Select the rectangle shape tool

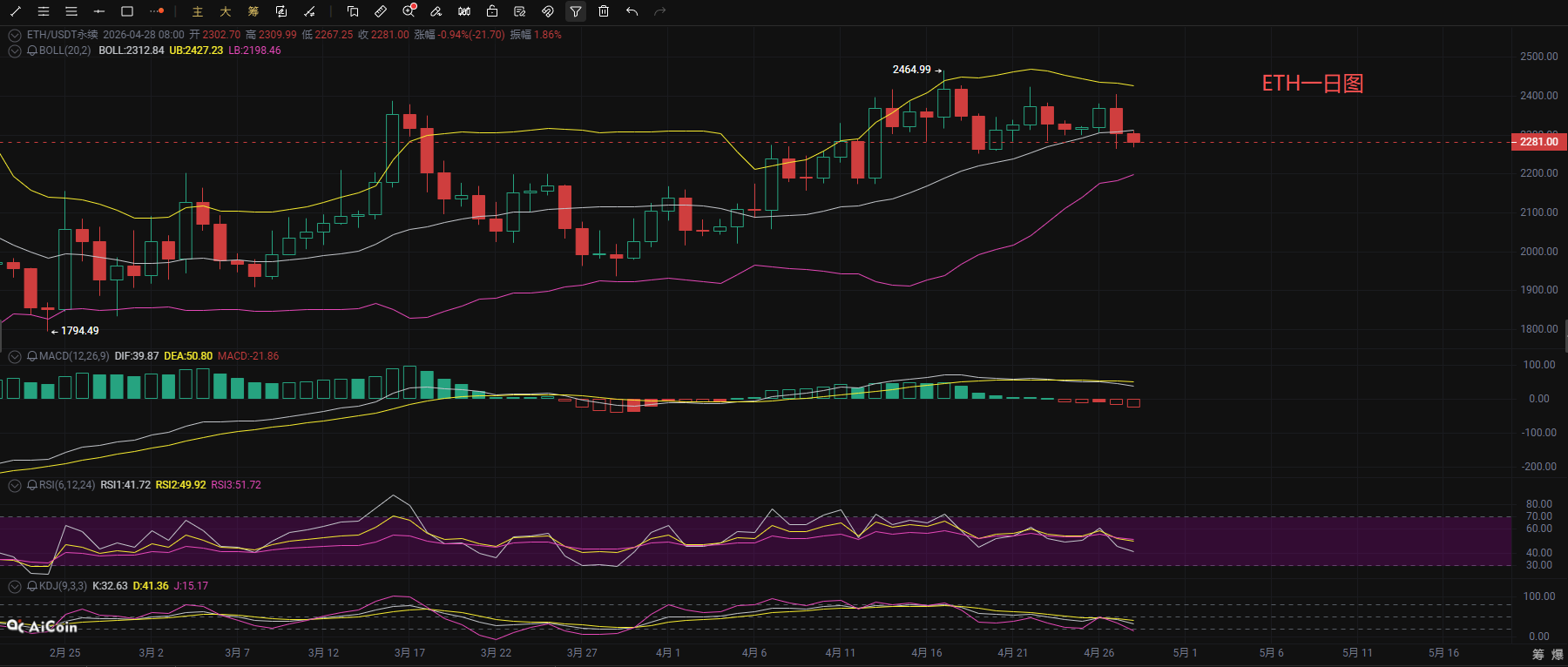[x=127, y=11]
